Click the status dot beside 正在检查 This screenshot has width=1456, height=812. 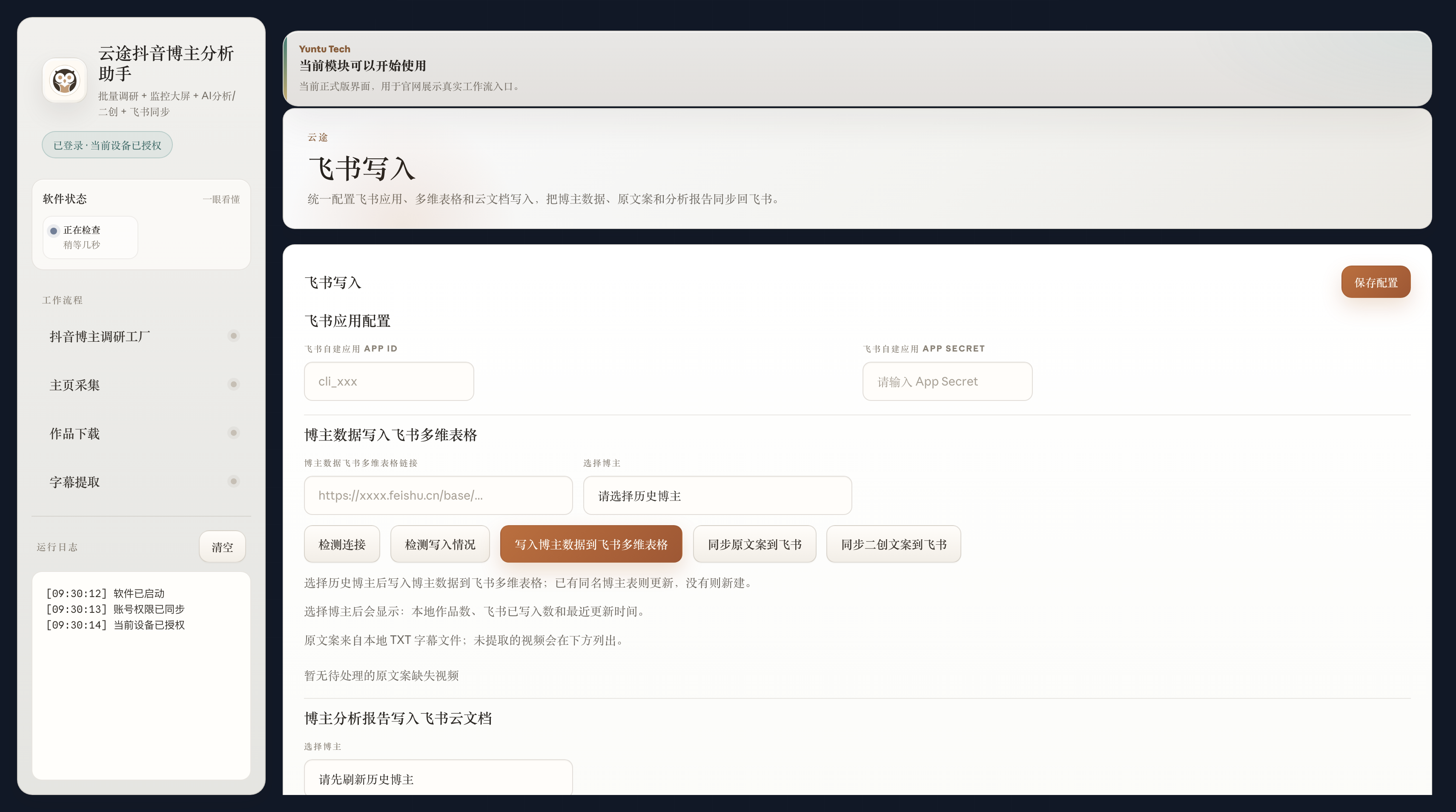(54, 231)
